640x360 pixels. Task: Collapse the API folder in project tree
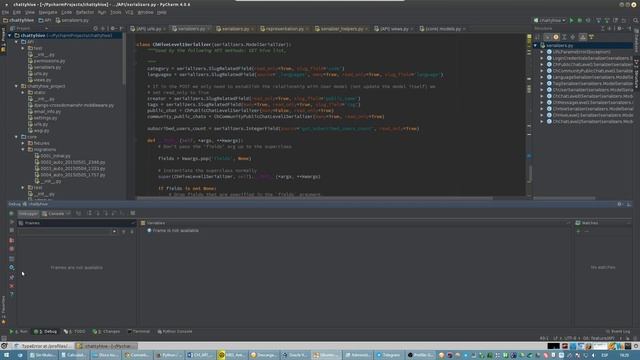[x=16, y=42]
